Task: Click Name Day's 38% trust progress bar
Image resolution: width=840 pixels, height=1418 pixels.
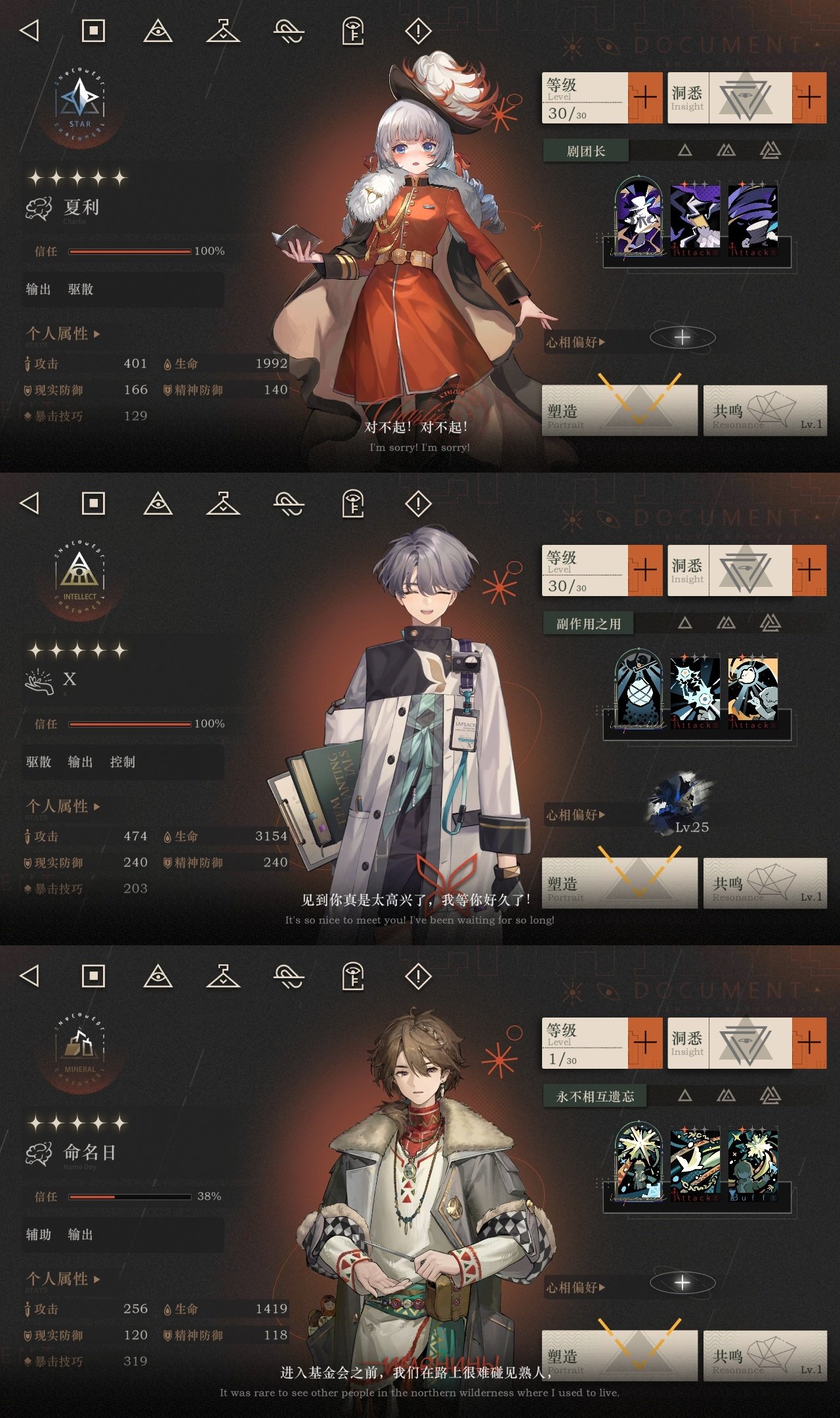Action: tap(130, 1196)
